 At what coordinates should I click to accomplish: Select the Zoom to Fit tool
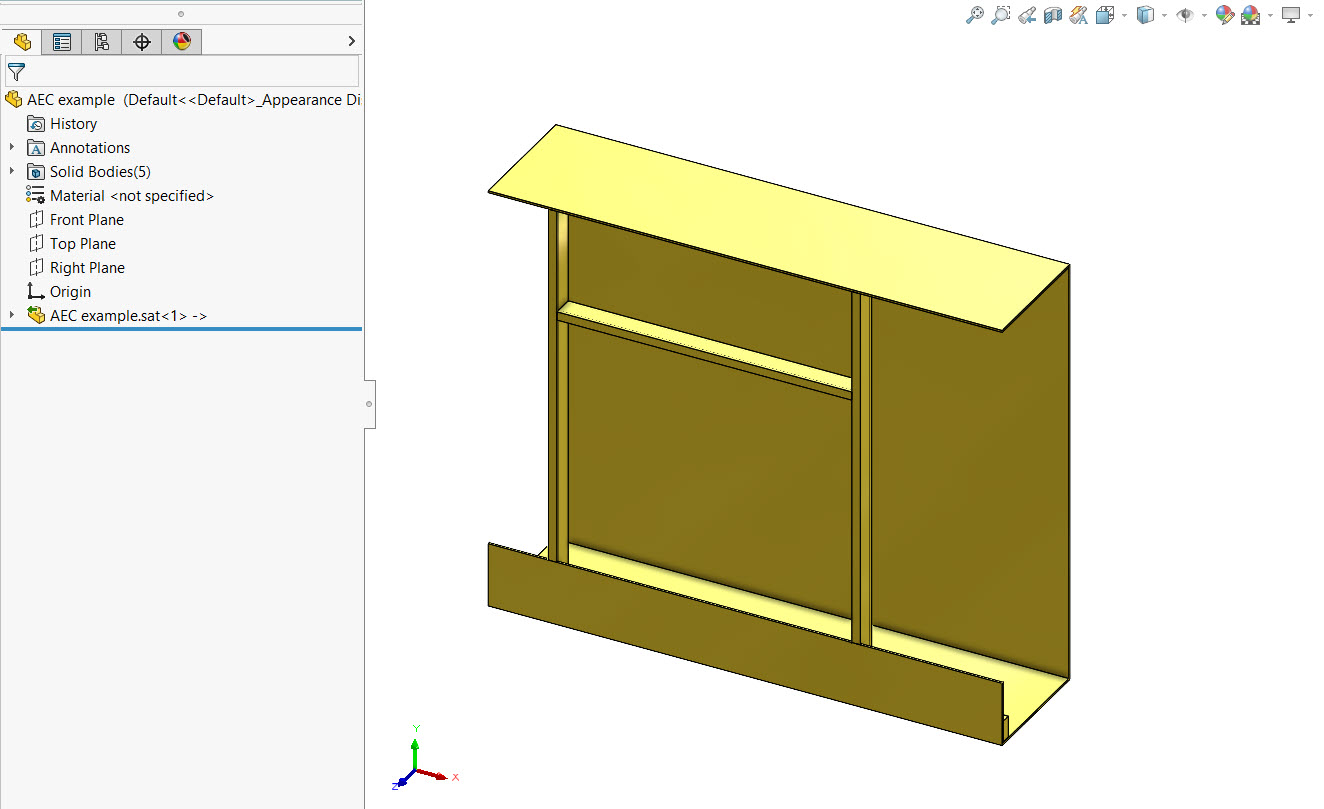coord(975,15)
